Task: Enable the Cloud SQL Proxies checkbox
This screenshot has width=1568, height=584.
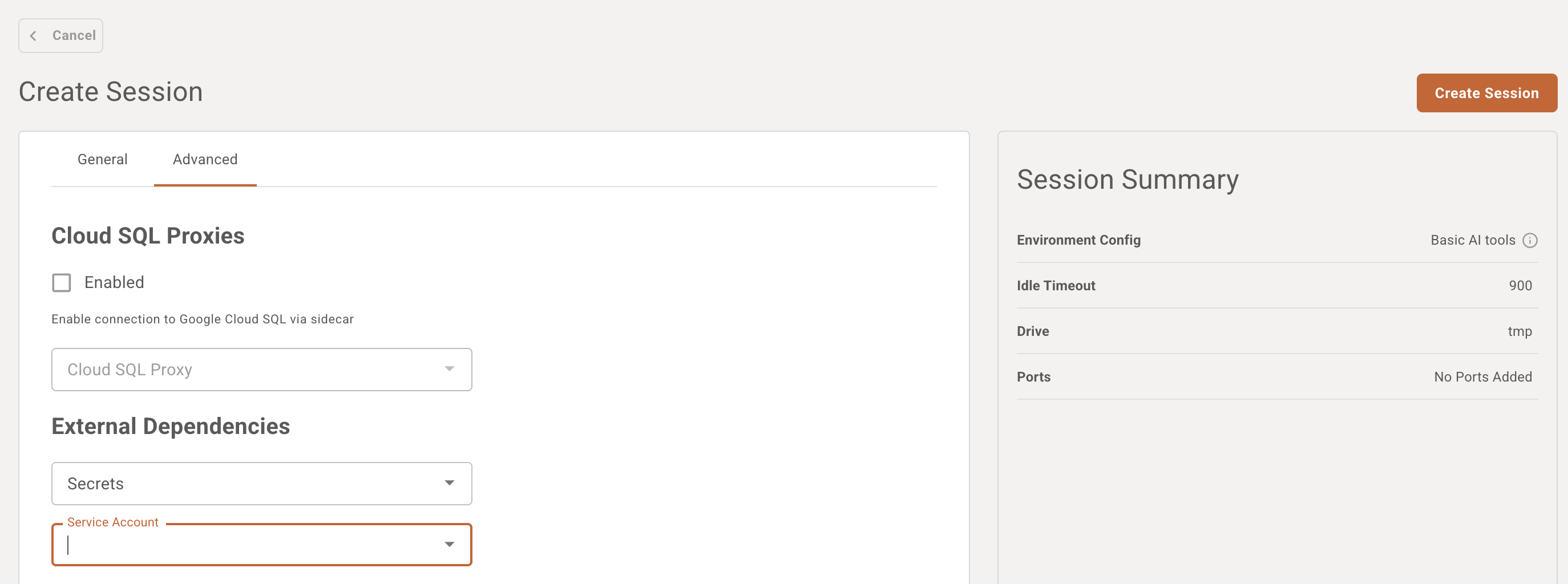Action: coord(62,283)
